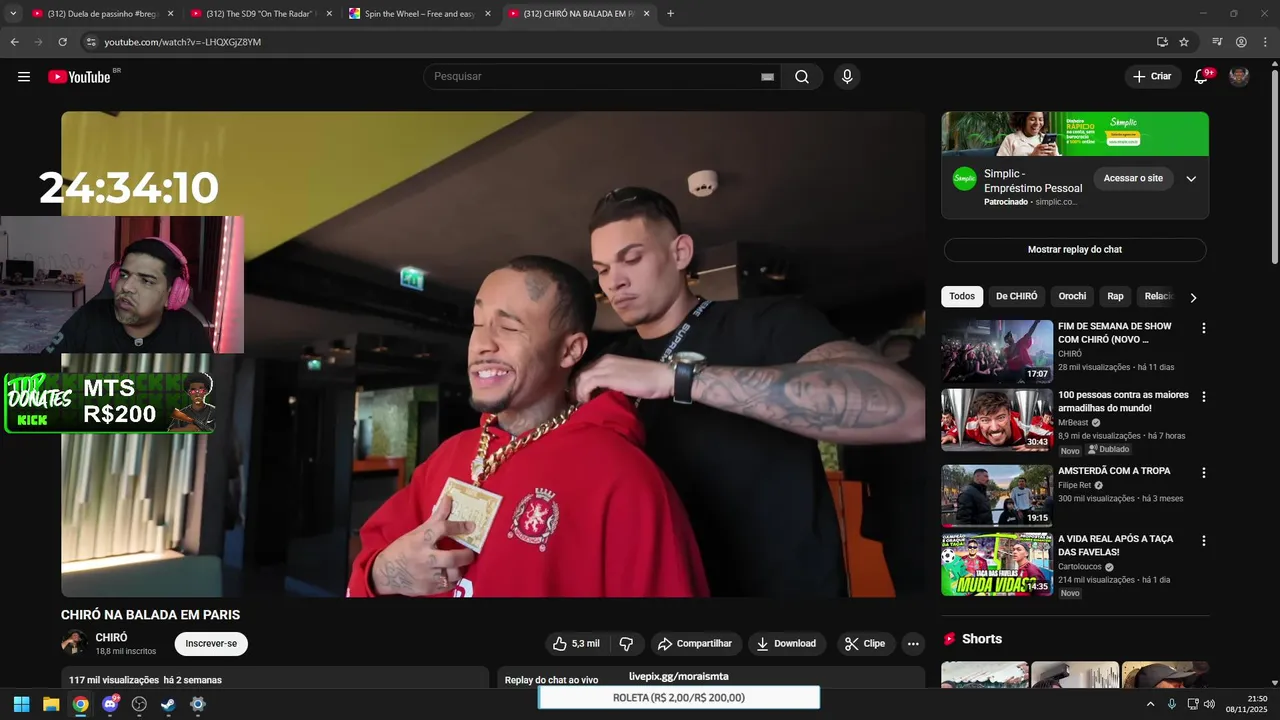Show more filter chips with right arrow
This screenshot has height=720, width=1280.
(1193, 297)
